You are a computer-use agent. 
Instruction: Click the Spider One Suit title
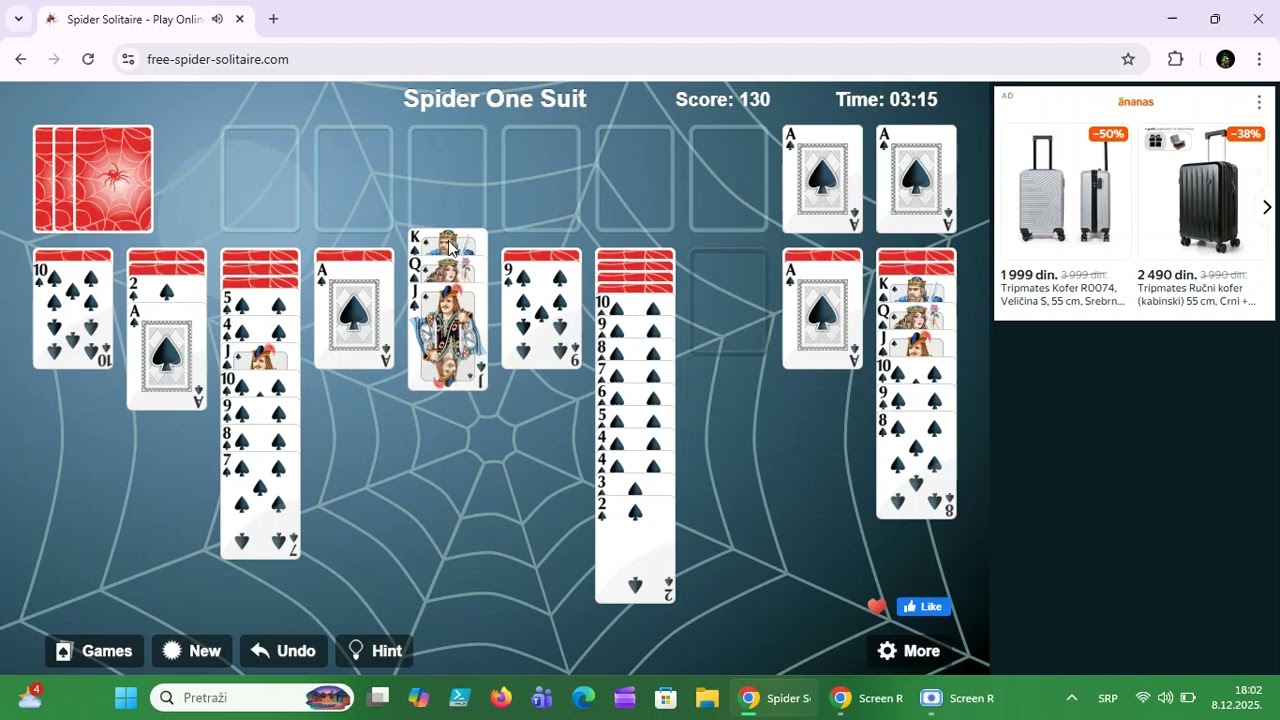(495, 98)
